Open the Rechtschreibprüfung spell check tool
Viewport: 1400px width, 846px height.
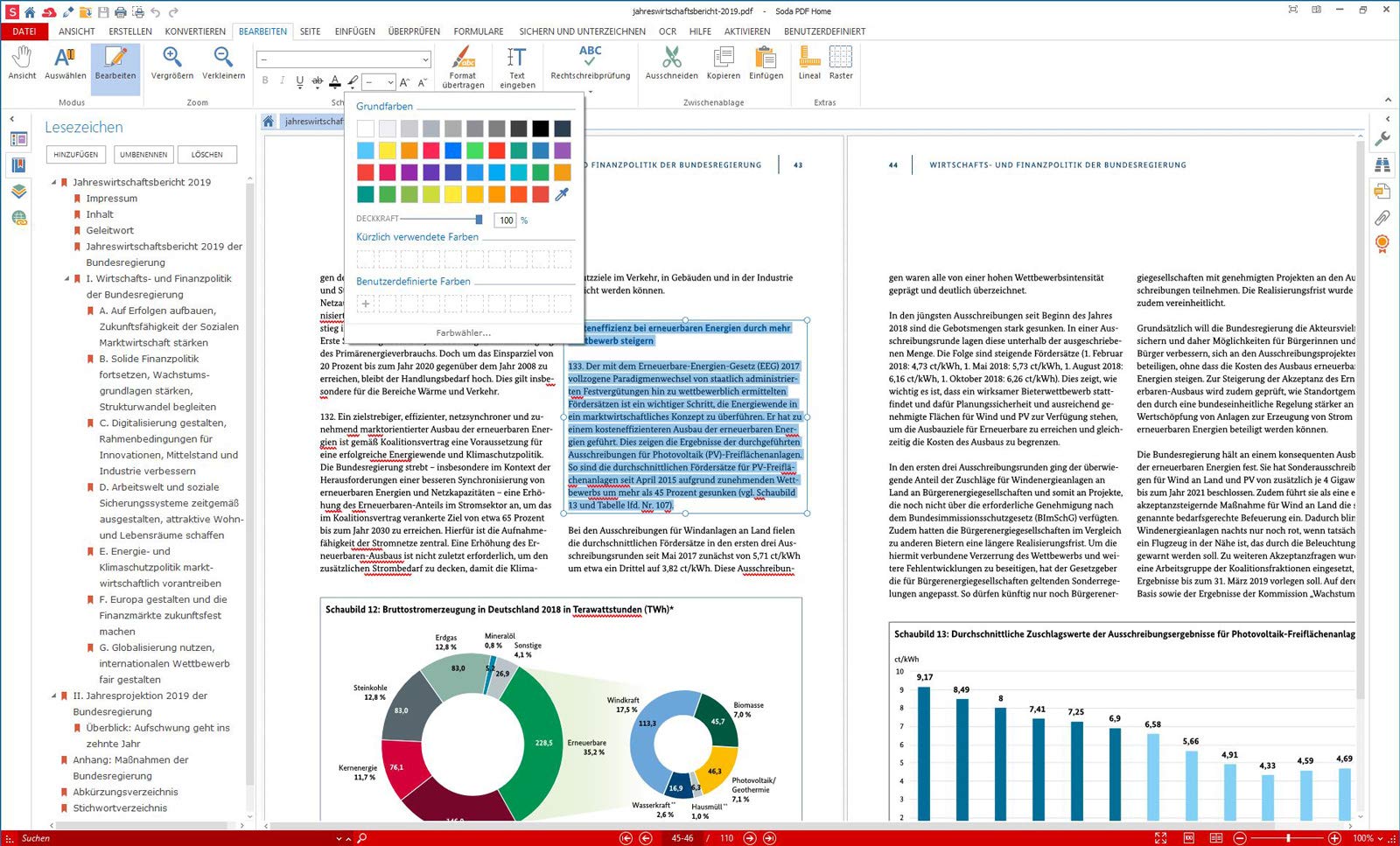click(590, 63)
